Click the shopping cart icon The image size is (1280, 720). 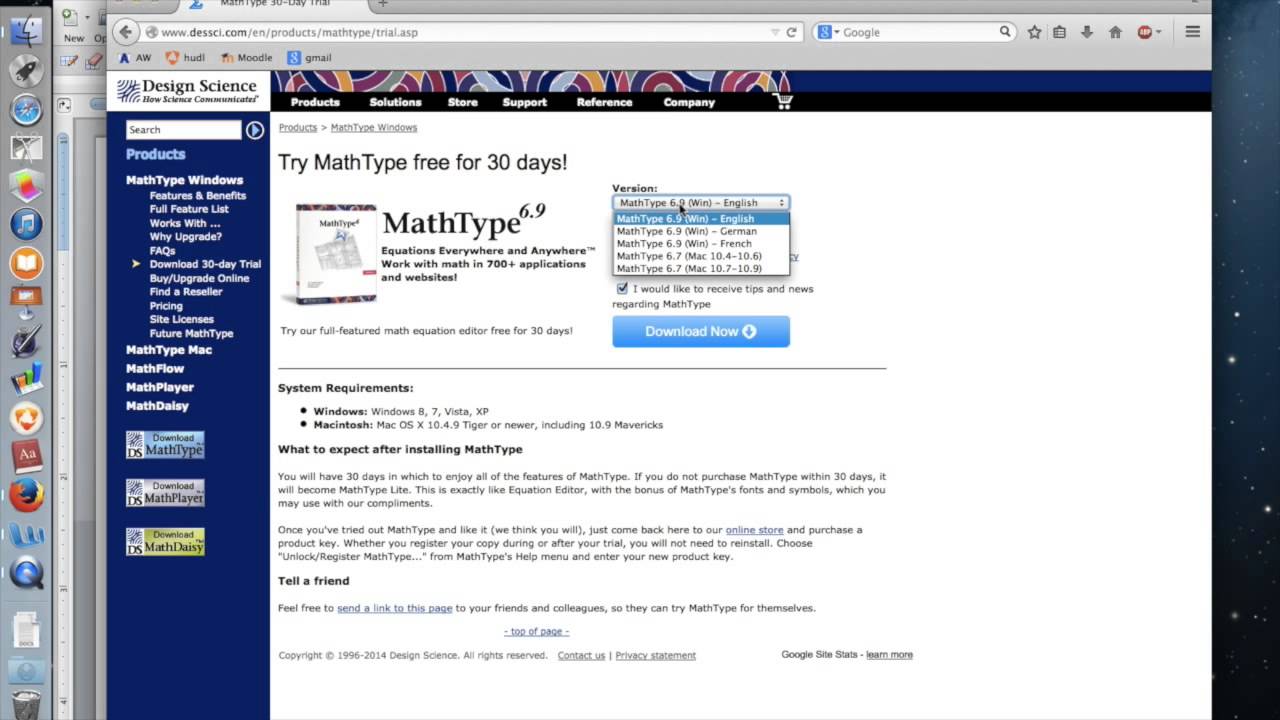pyautogui.click(x=783, y=101)
